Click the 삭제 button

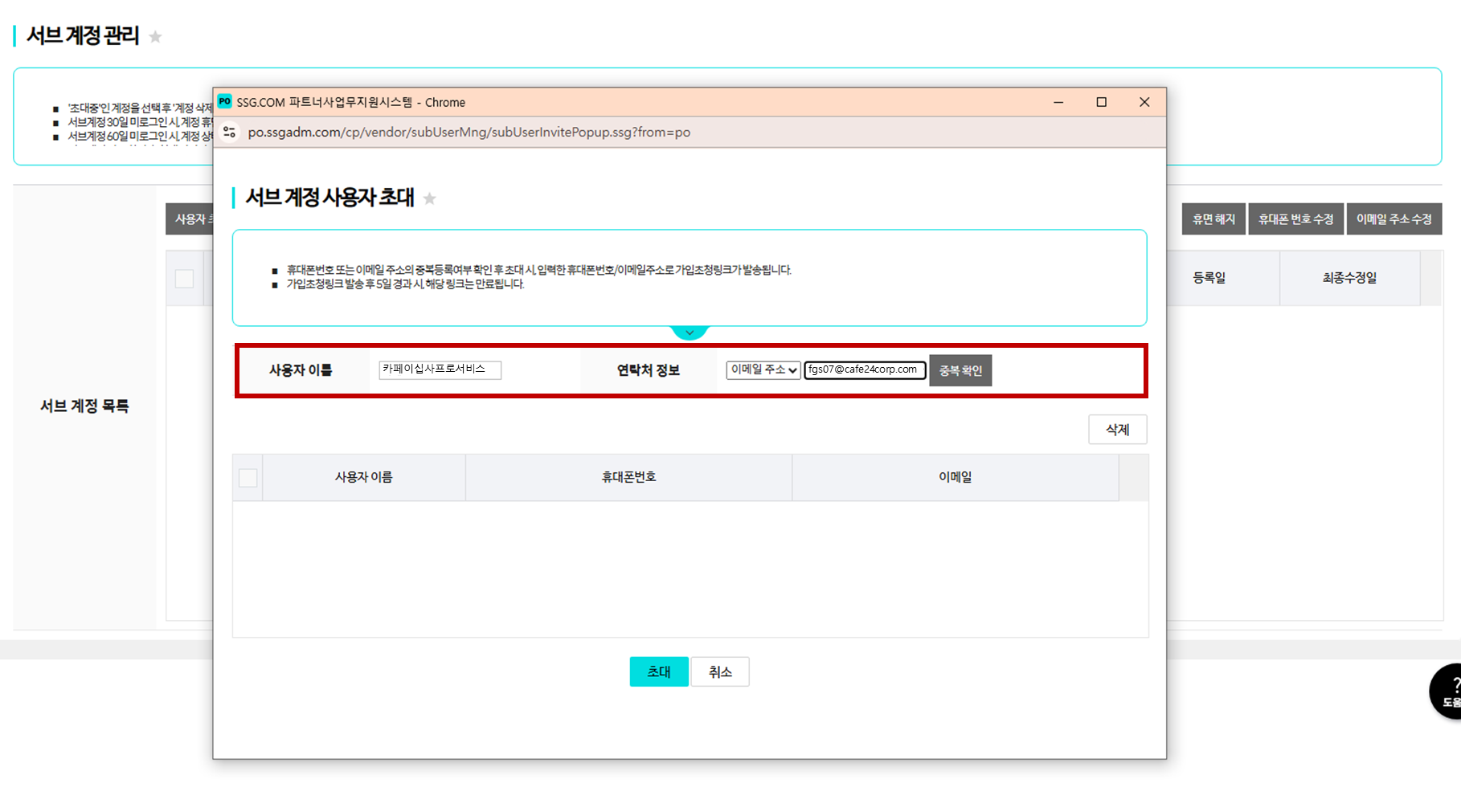click(x=1117, y=430)
